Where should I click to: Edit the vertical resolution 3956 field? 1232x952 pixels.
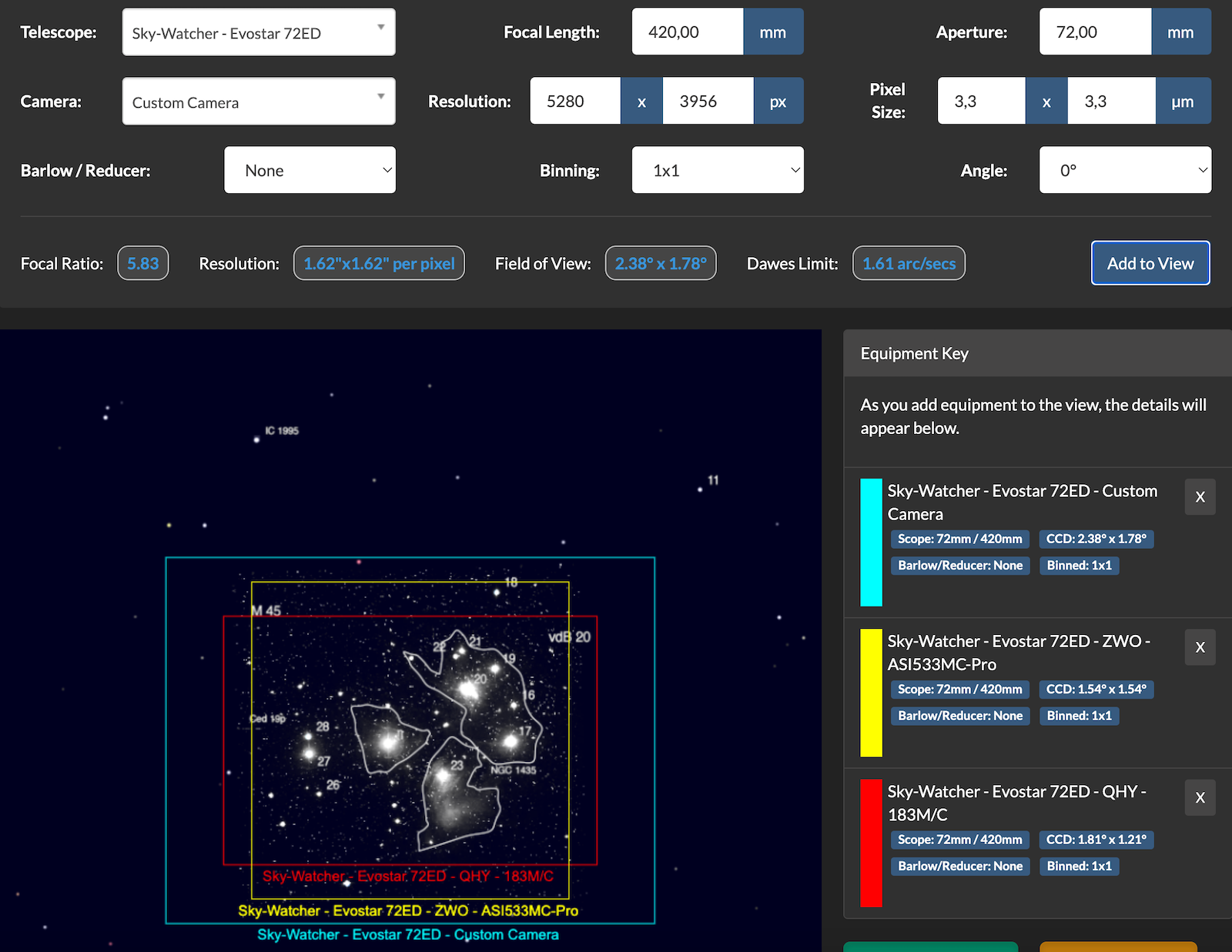[707, 101]
